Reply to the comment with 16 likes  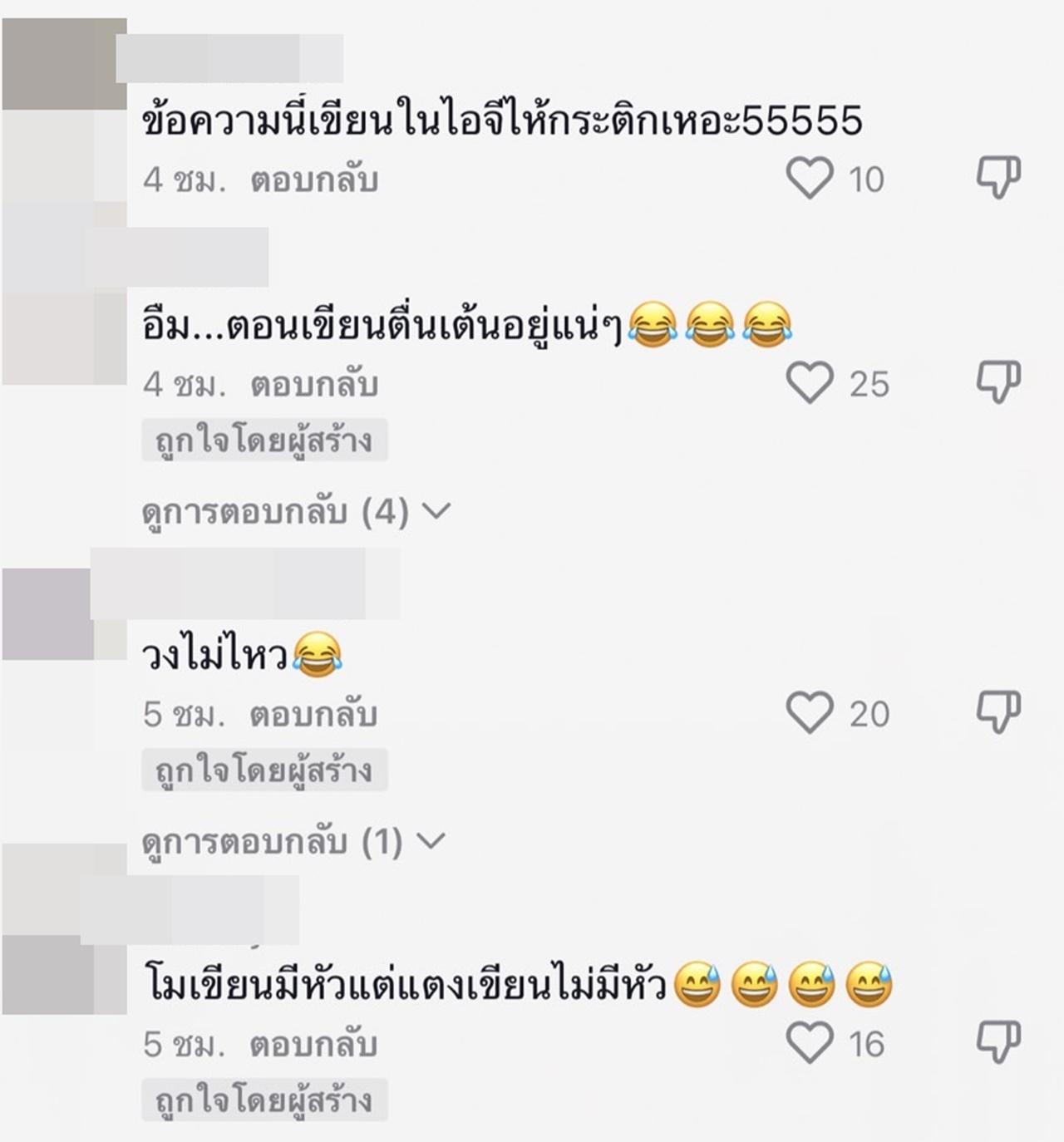[314, 1044]
